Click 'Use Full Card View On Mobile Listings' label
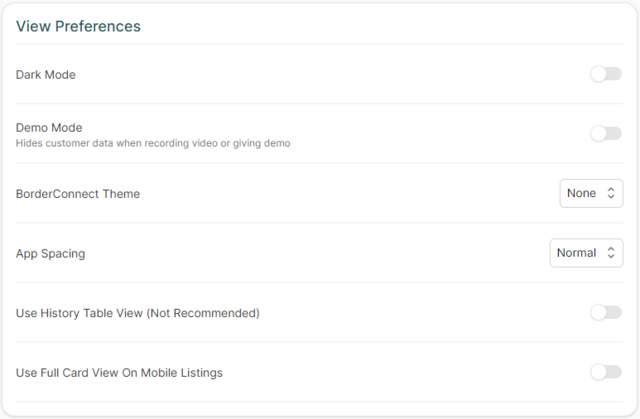Image resolution: width=640 pixels, height=419 pixels. 119,373
